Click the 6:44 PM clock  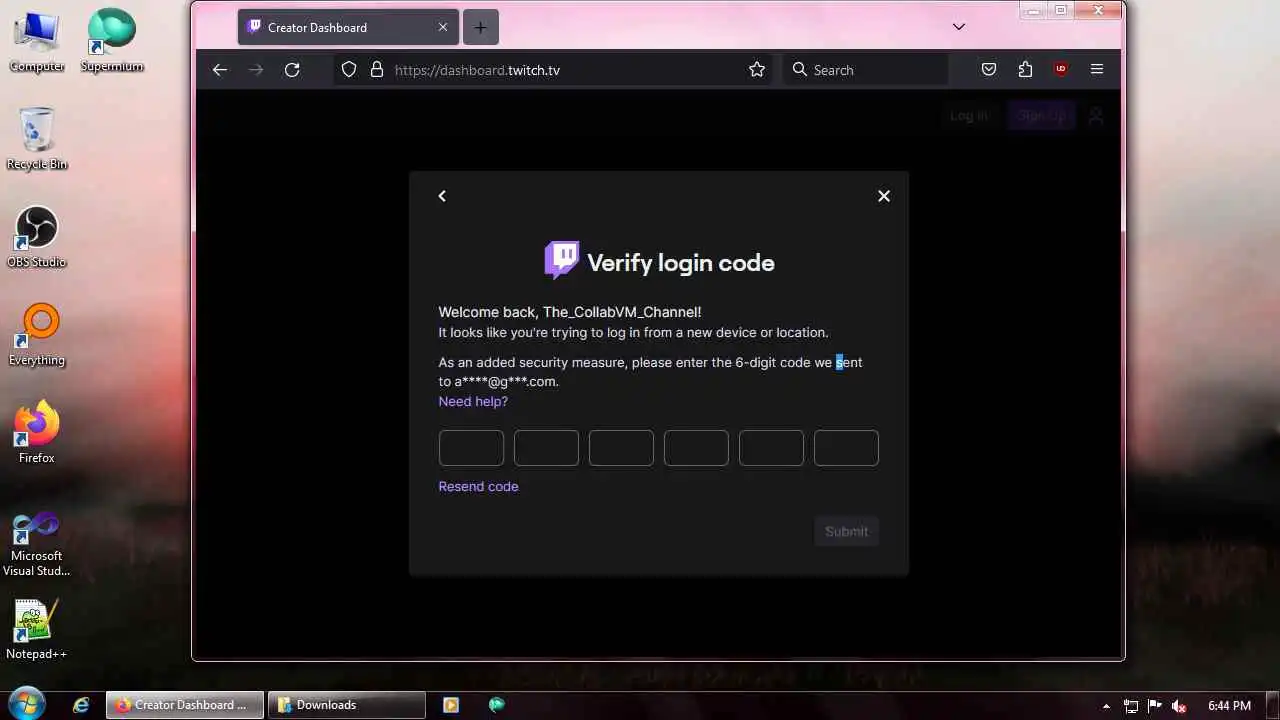[x=1229, y=706]
